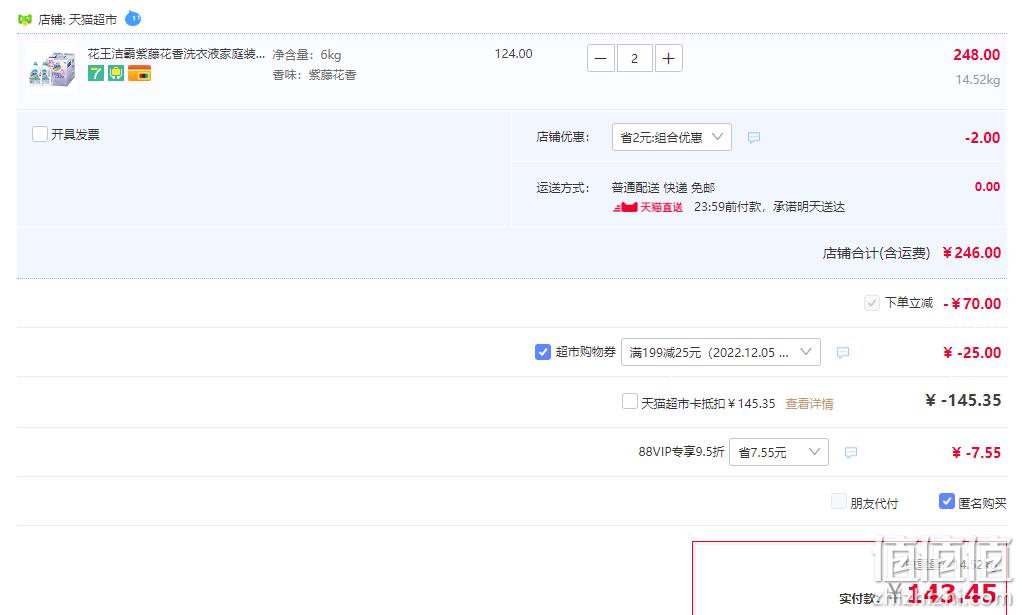The height and width of the screenshot is (615, 1022).
Task: Click the card deduction amount ¥ -145.35
Action: tap(963, 400)
